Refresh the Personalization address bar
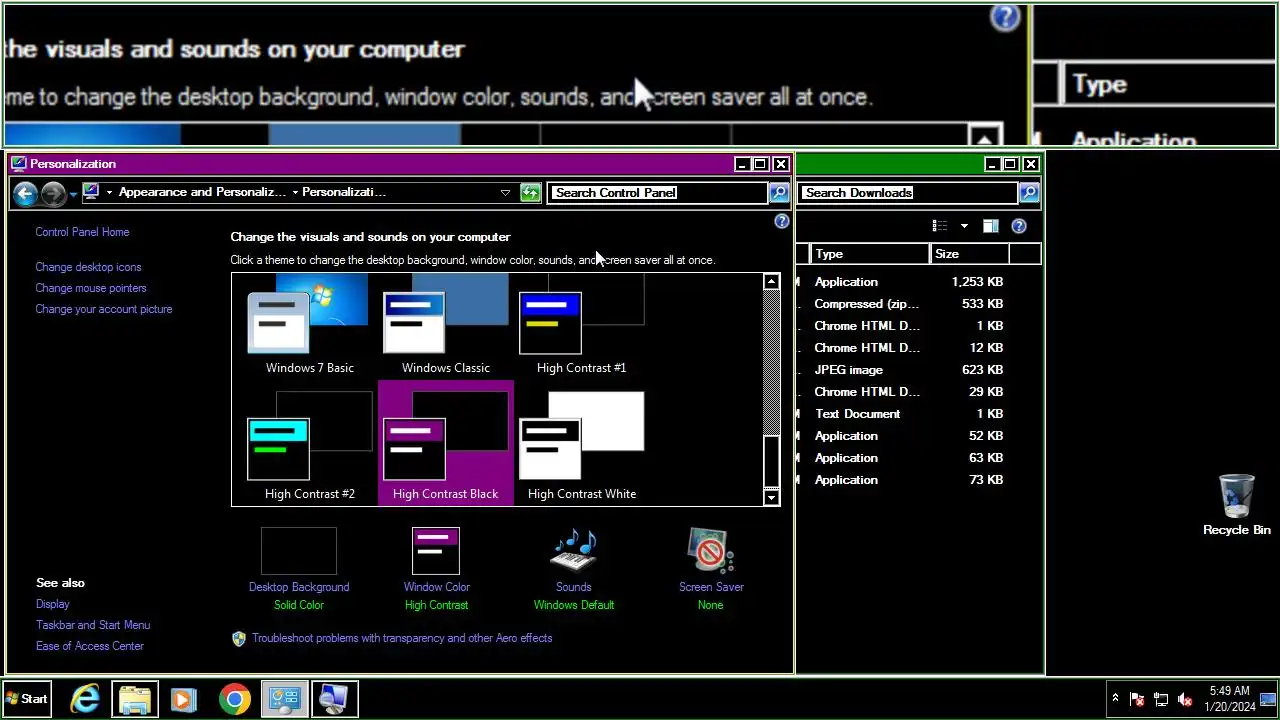Viewport: 1280px width, 720px height. click(530, 192)
